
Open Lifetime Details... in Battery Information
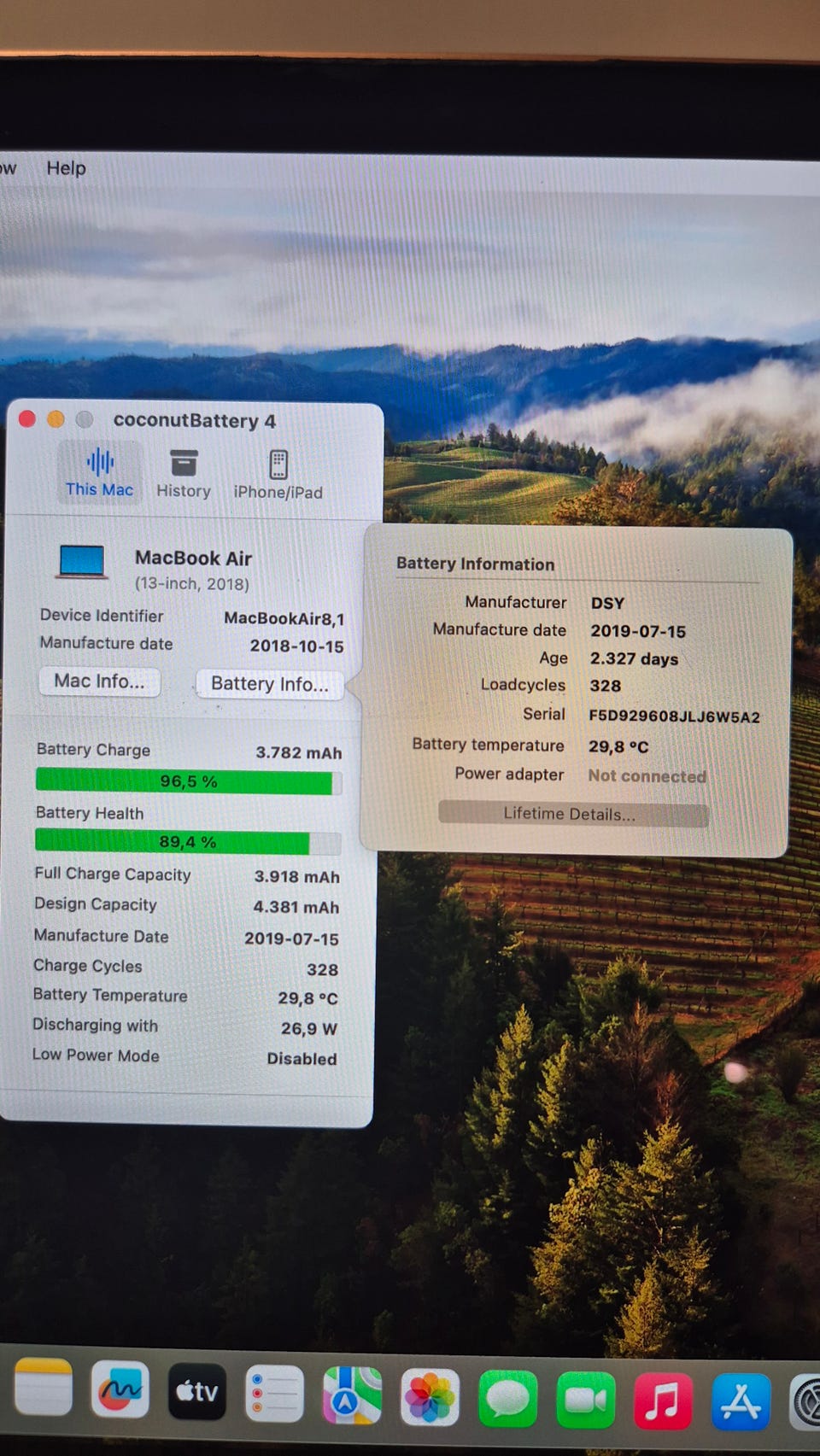[573, 814]
